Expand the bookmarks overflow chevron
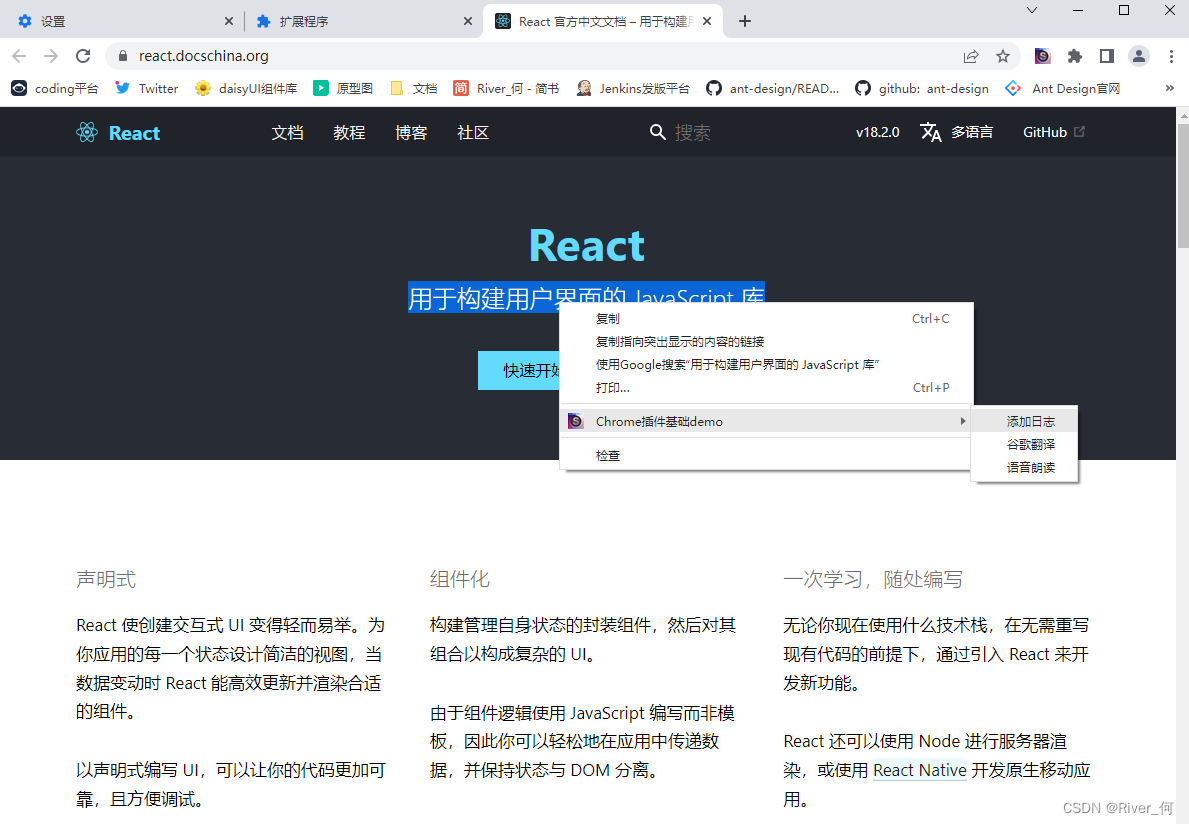1189x824 pixels. tap(1169, 89)
